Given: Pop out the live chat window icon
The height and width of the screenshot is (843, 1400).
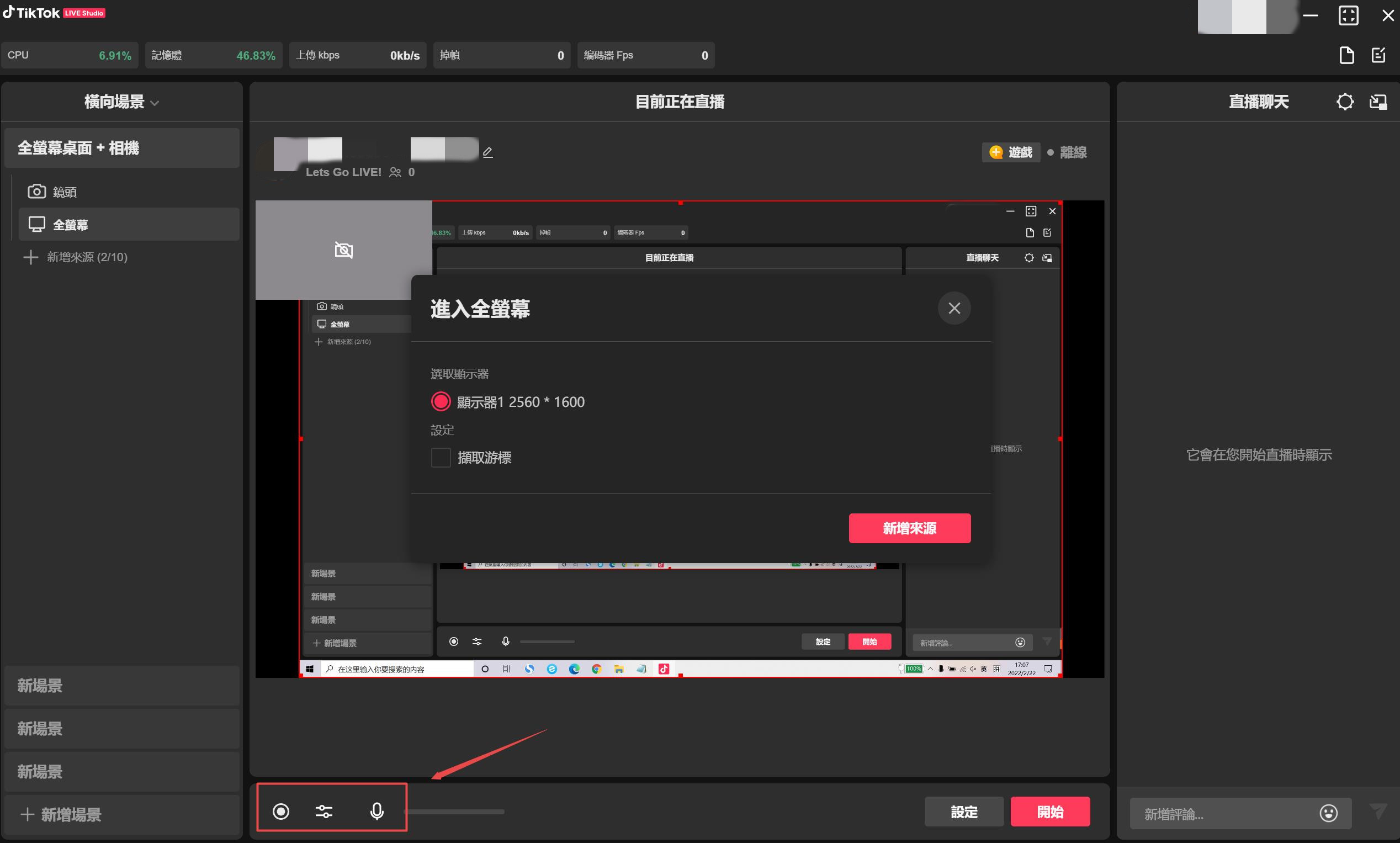Looking at the screenshot, I should coord(1378,102).
